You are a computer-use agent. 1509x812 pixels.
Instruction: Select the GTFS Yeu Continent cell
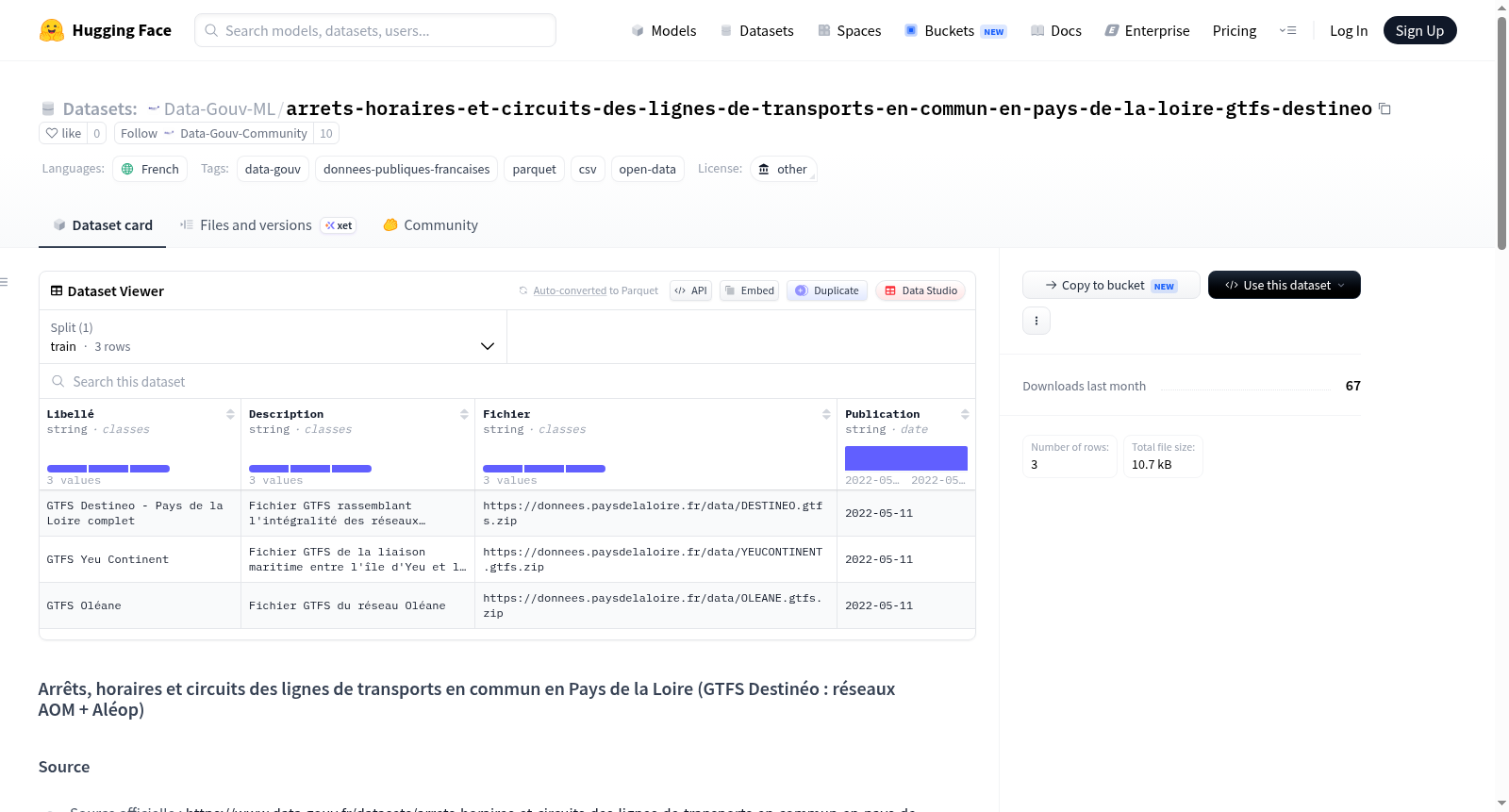tap(140, 559)
